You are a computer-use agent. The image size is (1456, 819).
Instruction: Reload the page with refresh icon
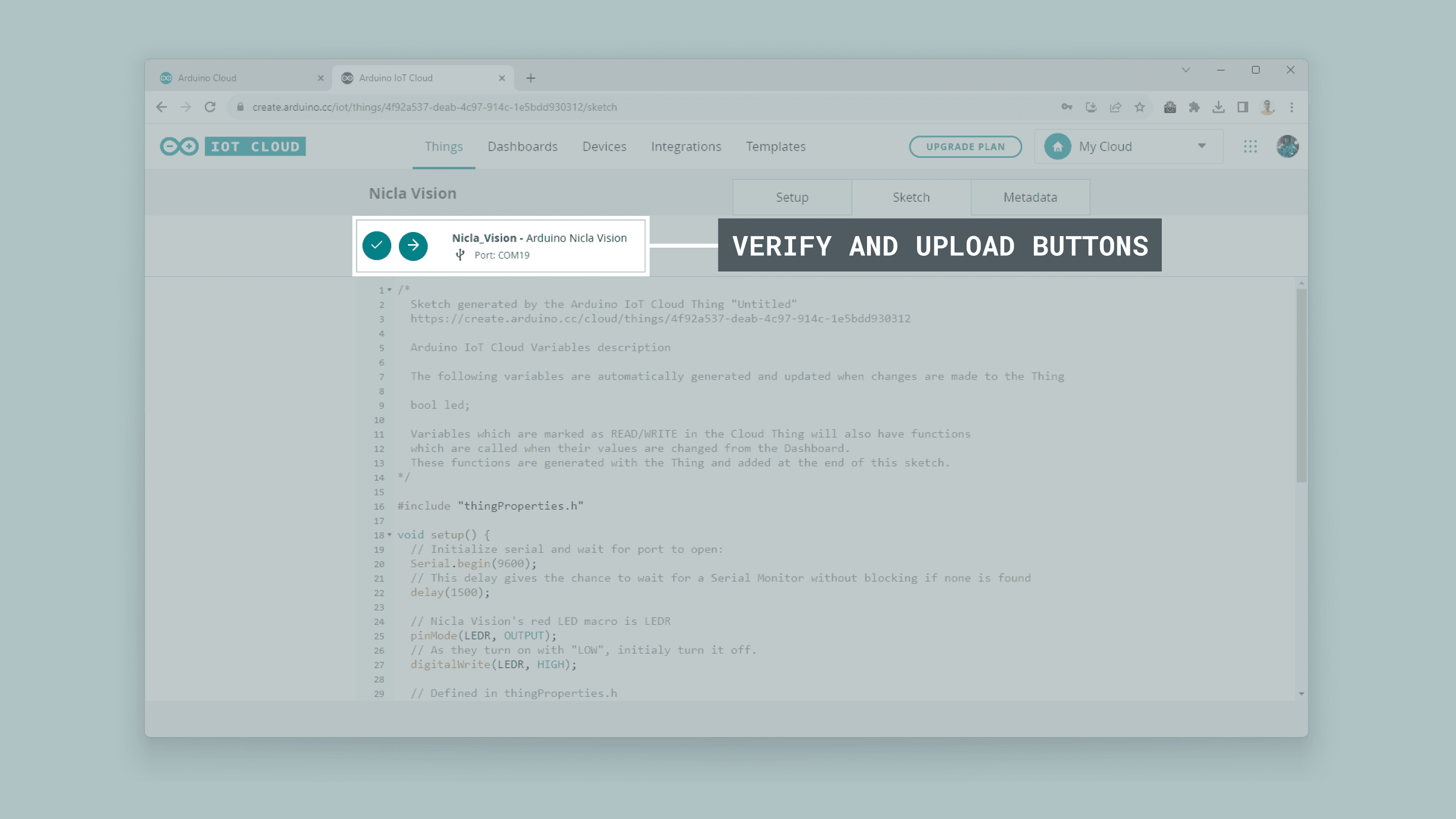[x=210, y=107]
